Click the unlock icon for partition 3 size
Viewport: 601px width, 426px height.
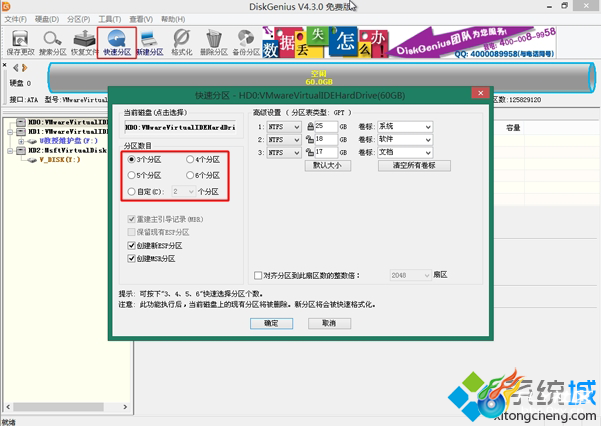coord(310,152)
